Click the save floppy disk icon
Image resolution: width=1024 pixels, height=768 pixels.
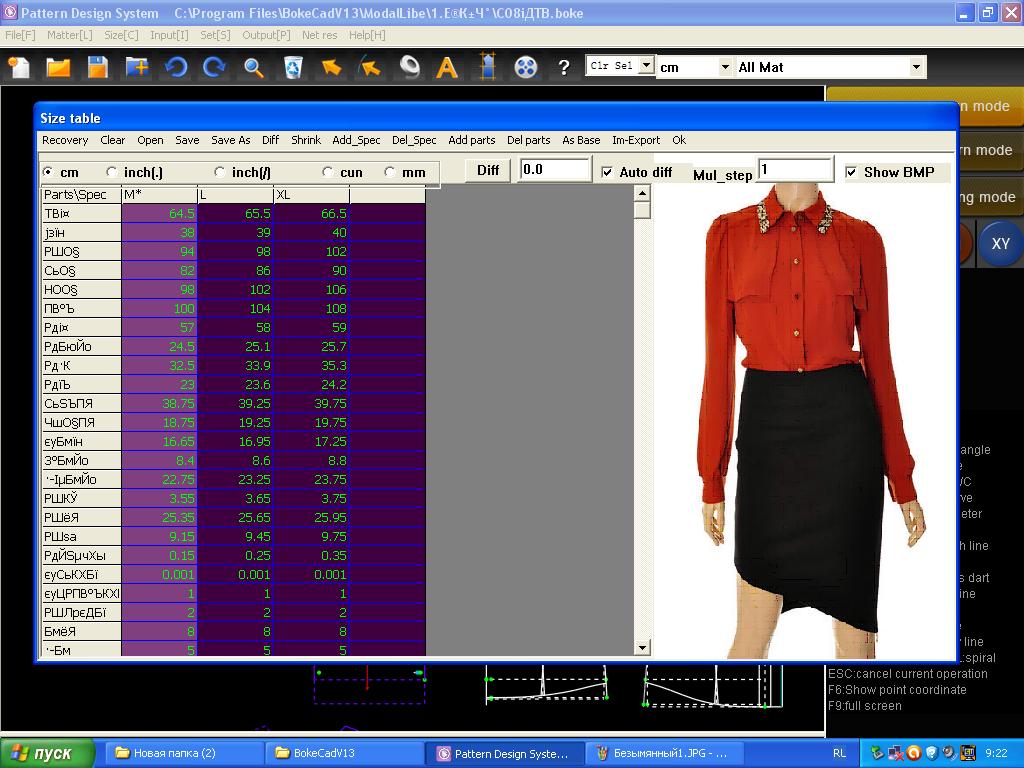point(97,67)
